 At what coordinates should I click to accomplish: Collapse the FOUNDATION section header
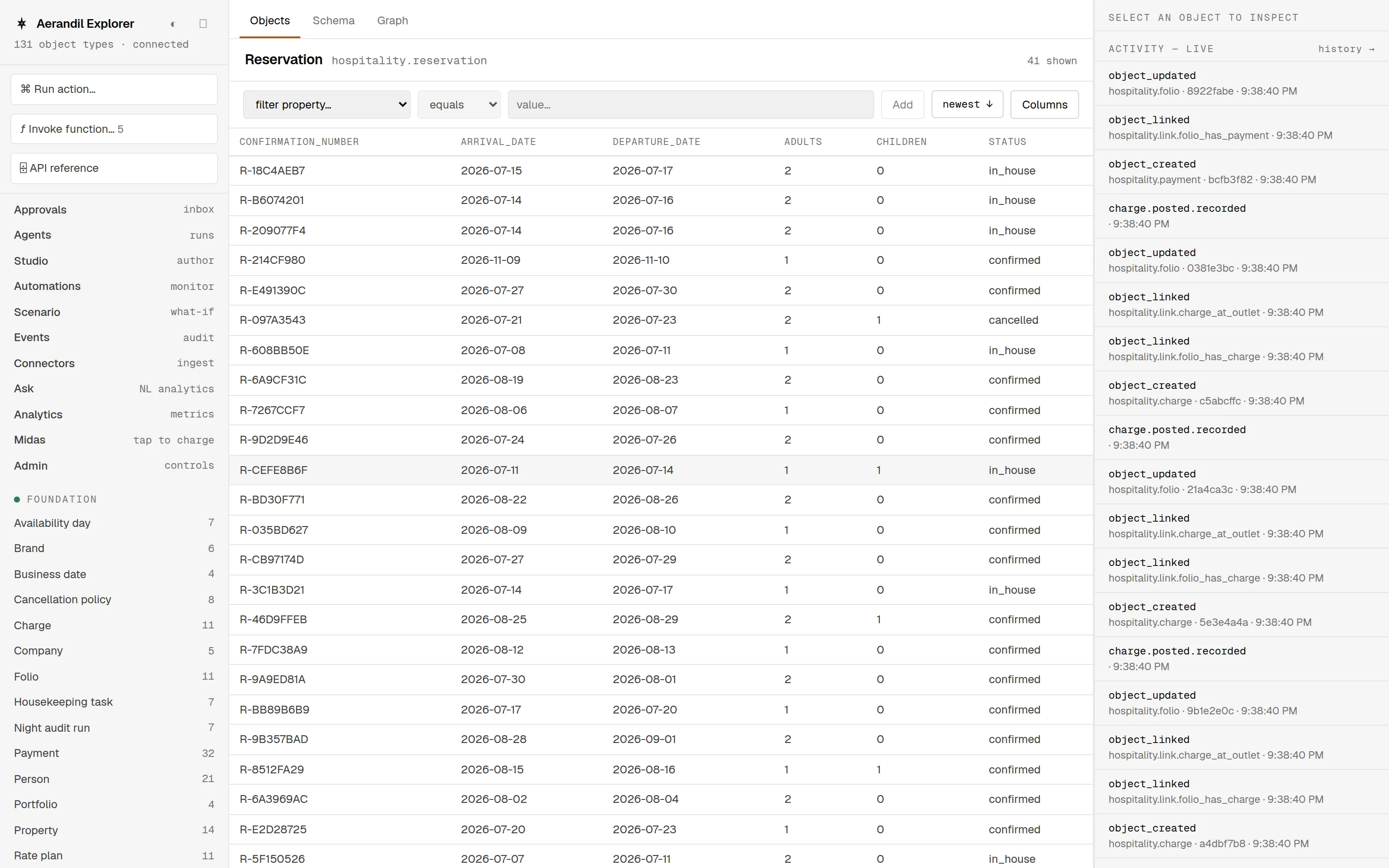(56, 500)
